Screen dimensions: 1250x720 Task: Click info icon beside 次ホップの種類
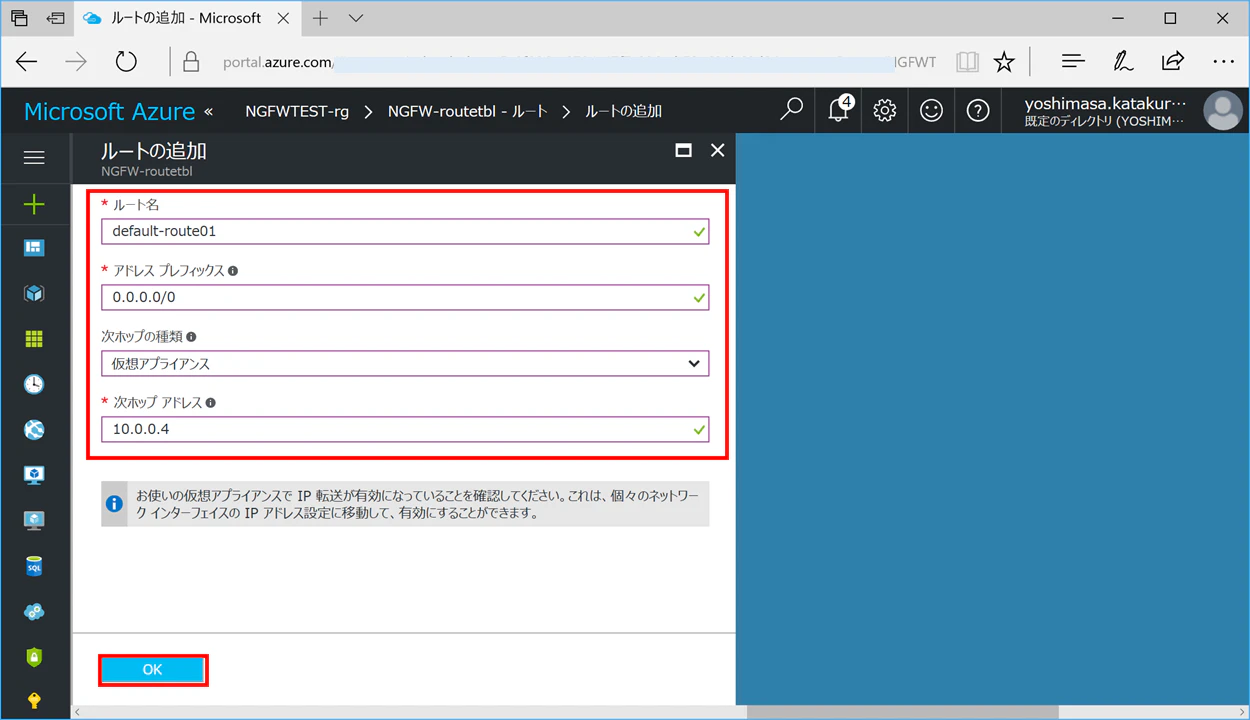point(191,337)
